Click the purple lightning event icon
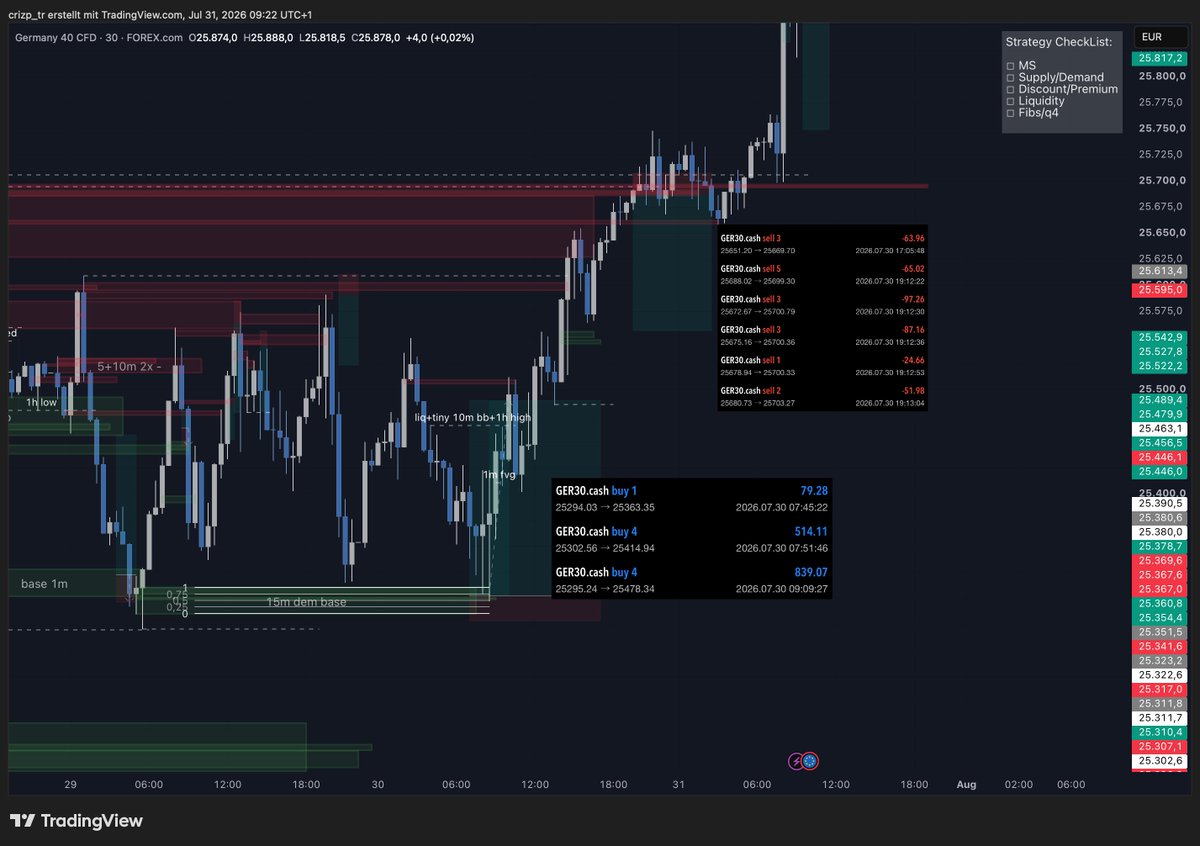 point(797,762)
